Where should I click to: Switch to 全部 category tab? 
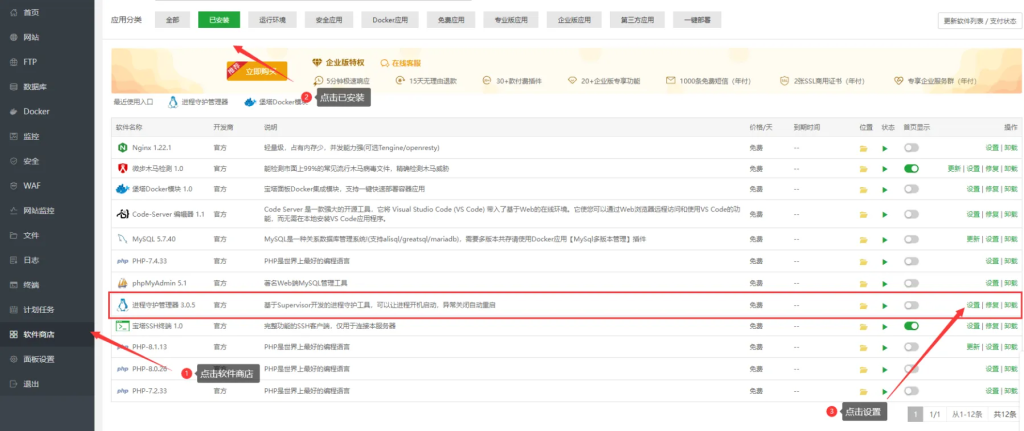(172, 20)
